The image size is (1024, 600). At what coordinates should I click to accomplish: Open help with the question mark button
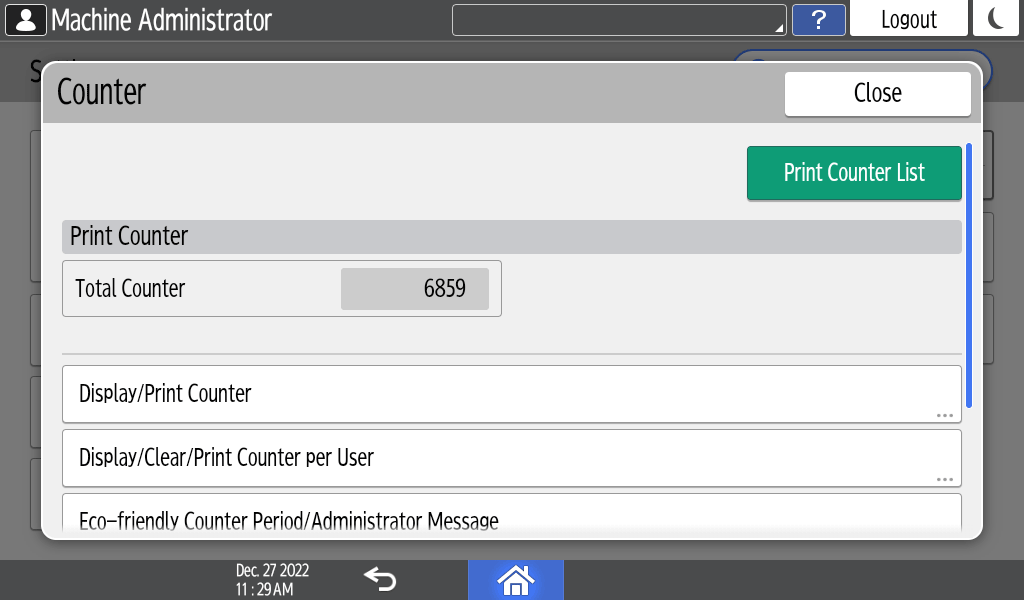(x=818, y=19)
